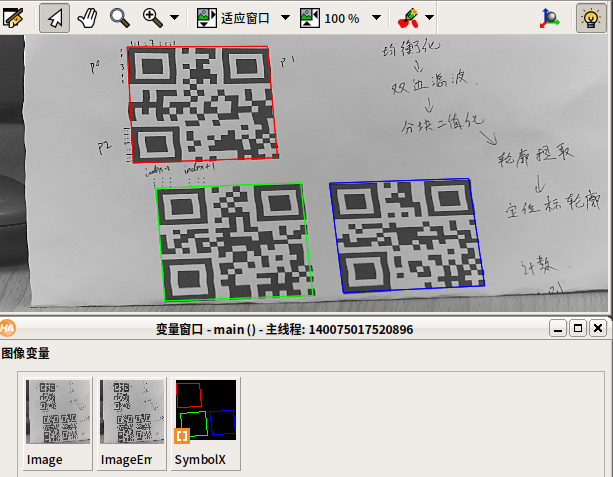The image size is (613, 477).
Task: Click the 图像变量 section label
Action: pos(25,353)
